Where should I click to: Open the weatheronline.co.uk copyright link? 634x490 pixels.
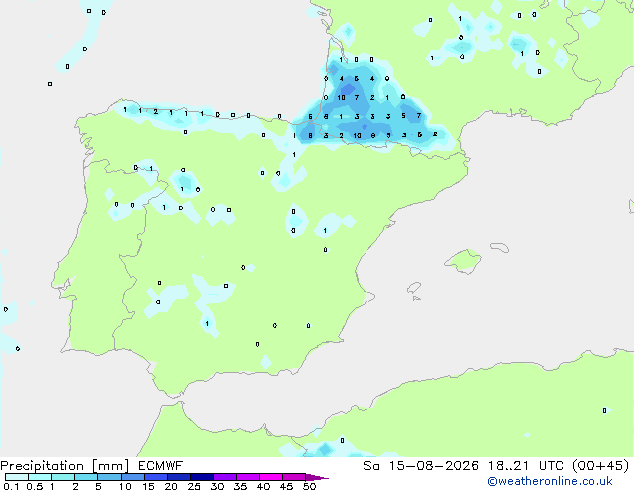[x=550, y=481]
